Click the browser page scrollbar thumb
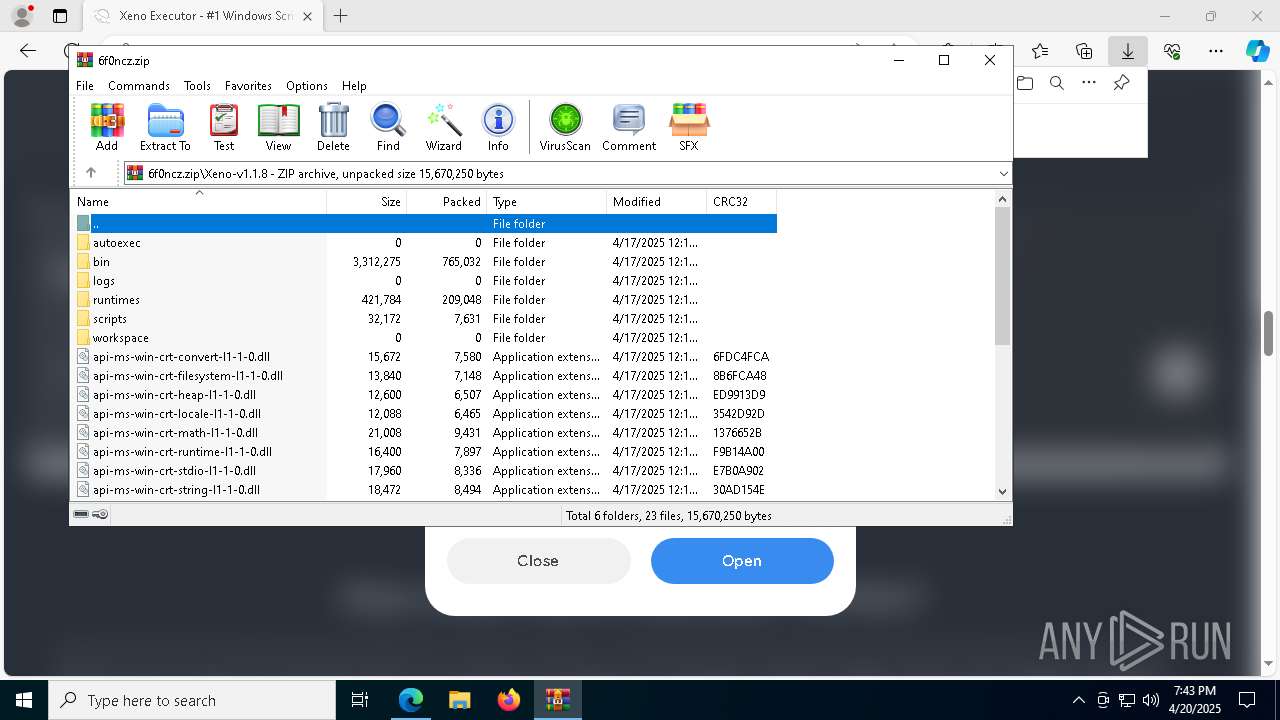Viewport: 1280px width, 720px height. tap(1268, 333)
